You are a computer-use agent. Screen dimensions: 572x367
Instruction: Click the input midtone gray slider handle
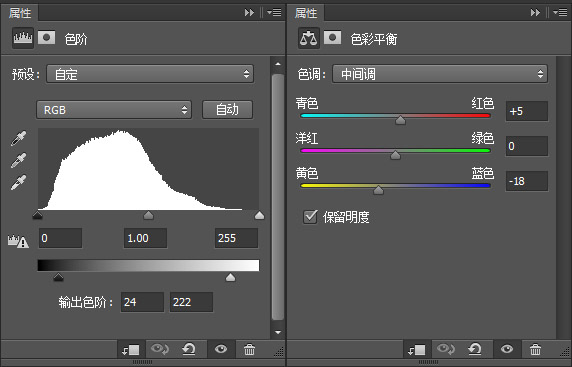pyautogui.click(x=148, y=215)
